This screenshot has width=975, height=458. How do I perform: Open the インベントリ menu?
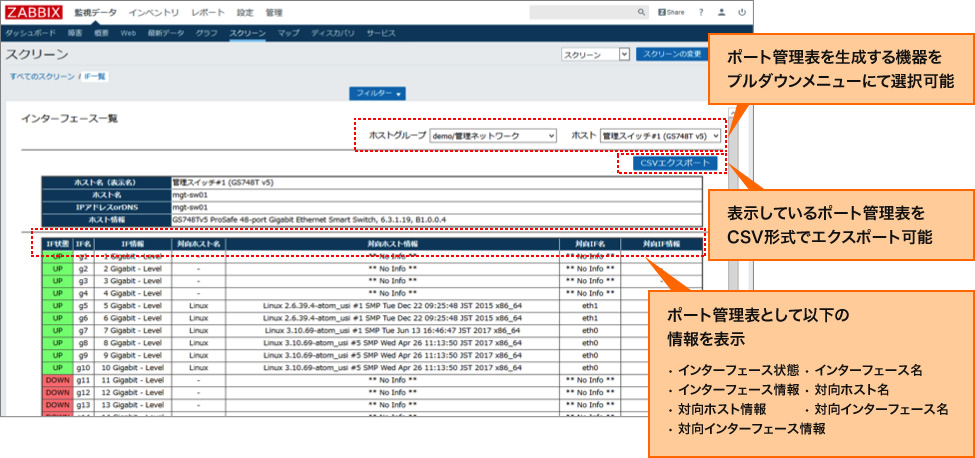(154, 12)
